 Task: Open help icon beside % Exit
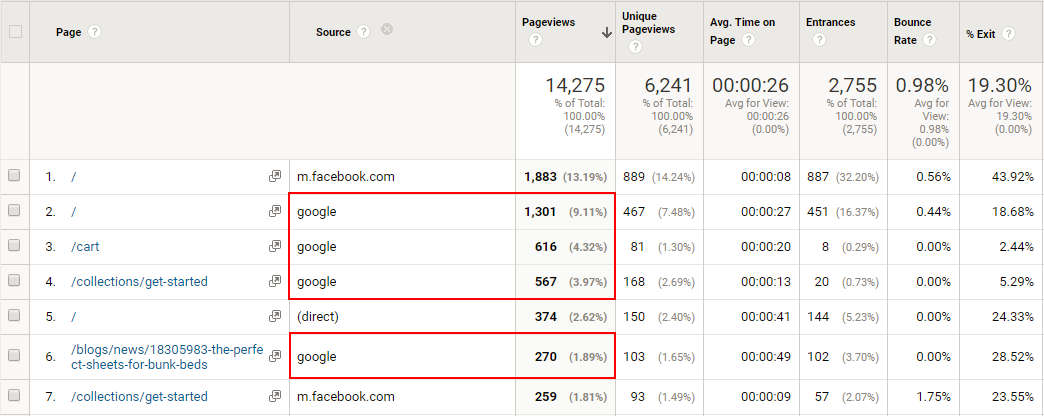coord(1009,33)
